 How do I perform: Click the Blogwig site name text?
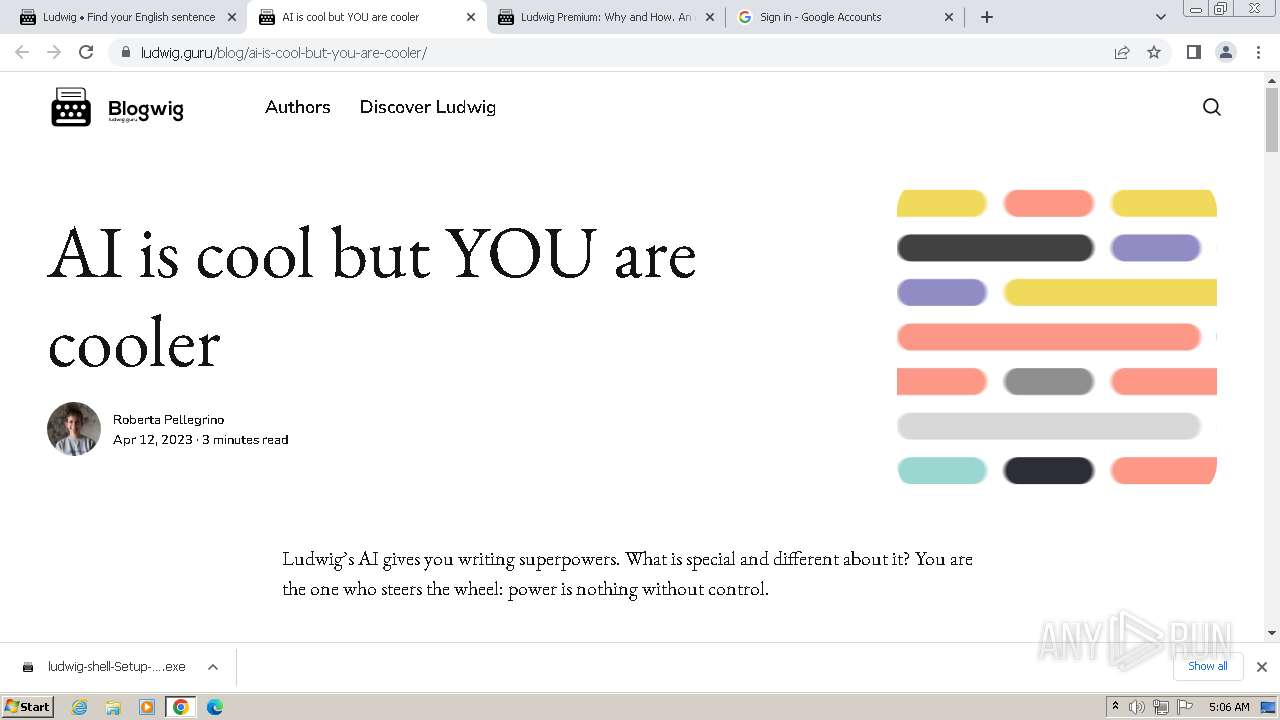146,109
